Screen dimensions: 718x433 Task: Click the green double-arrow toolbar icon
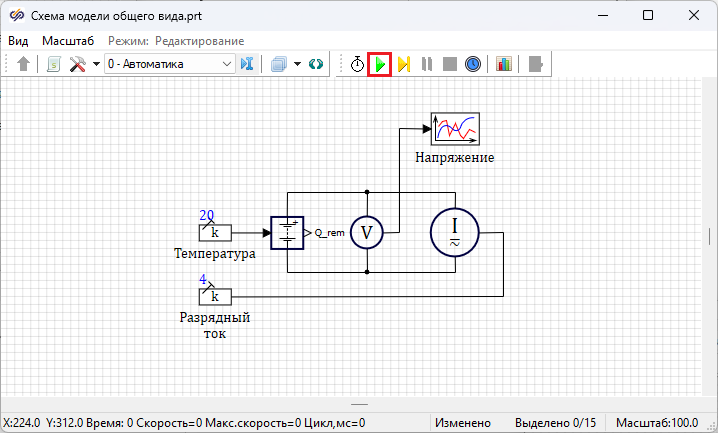coord(317,64)
